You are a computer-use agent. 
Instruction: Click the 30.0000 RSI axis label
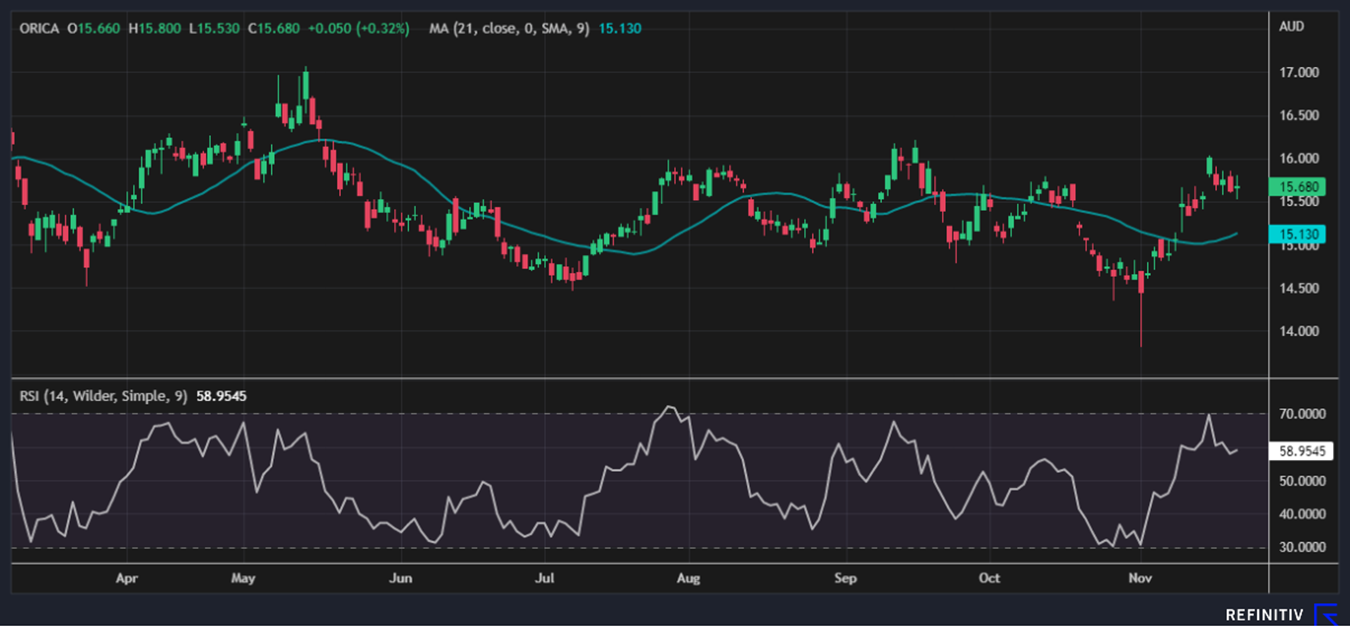(x=1302, y=547)
